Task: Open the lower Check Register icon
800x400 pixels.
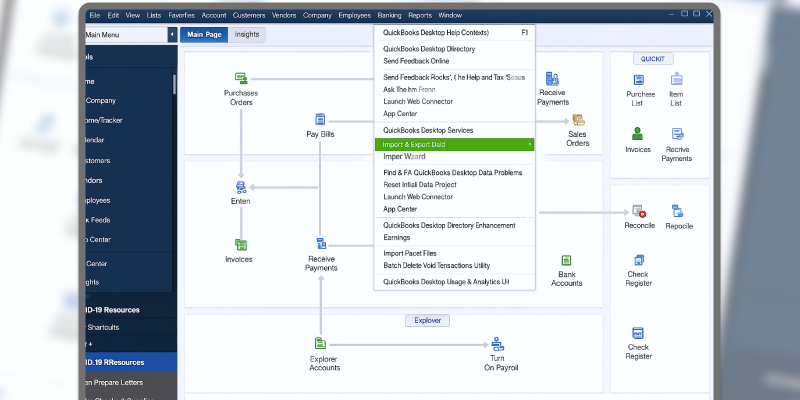Action: (x=638, y=333)
